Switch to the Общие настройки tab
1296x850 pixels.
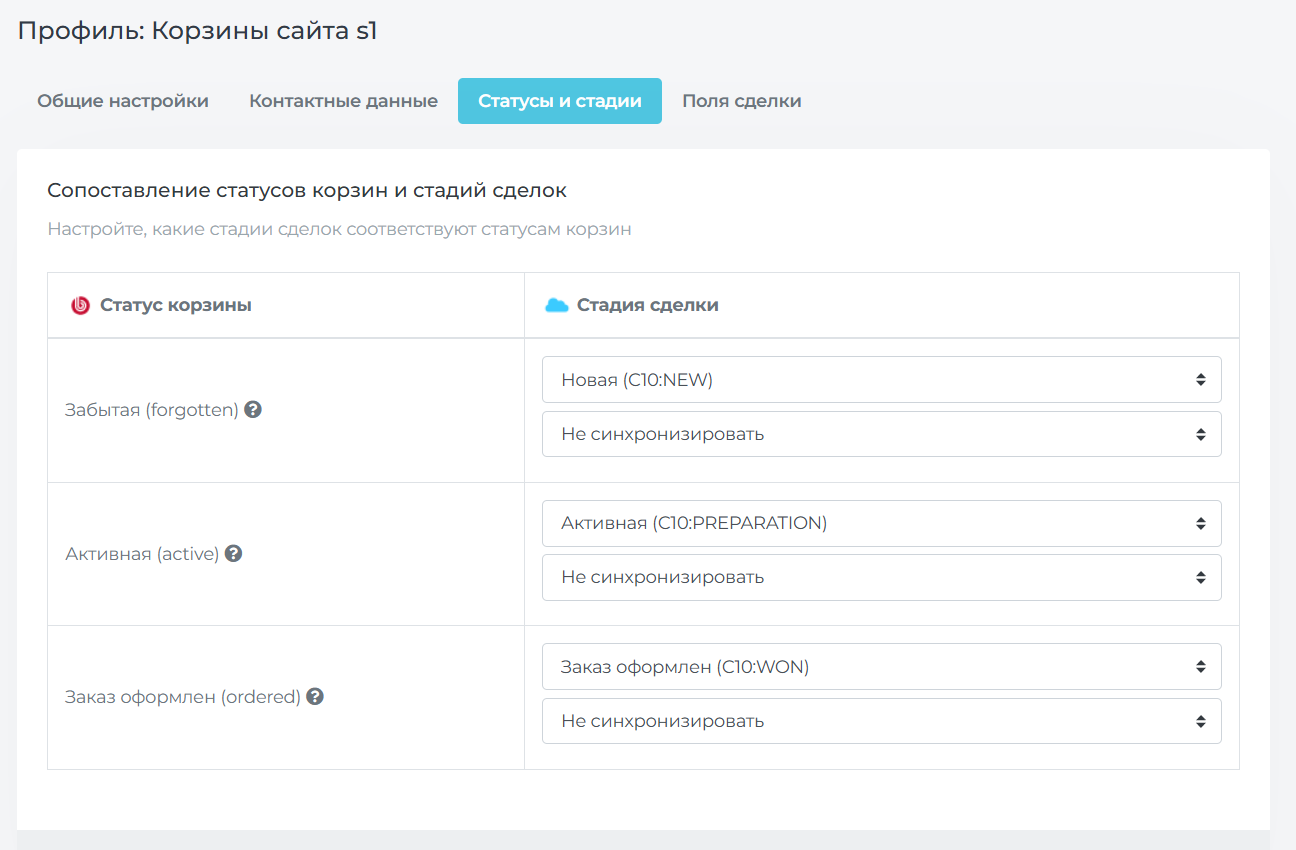123,101
